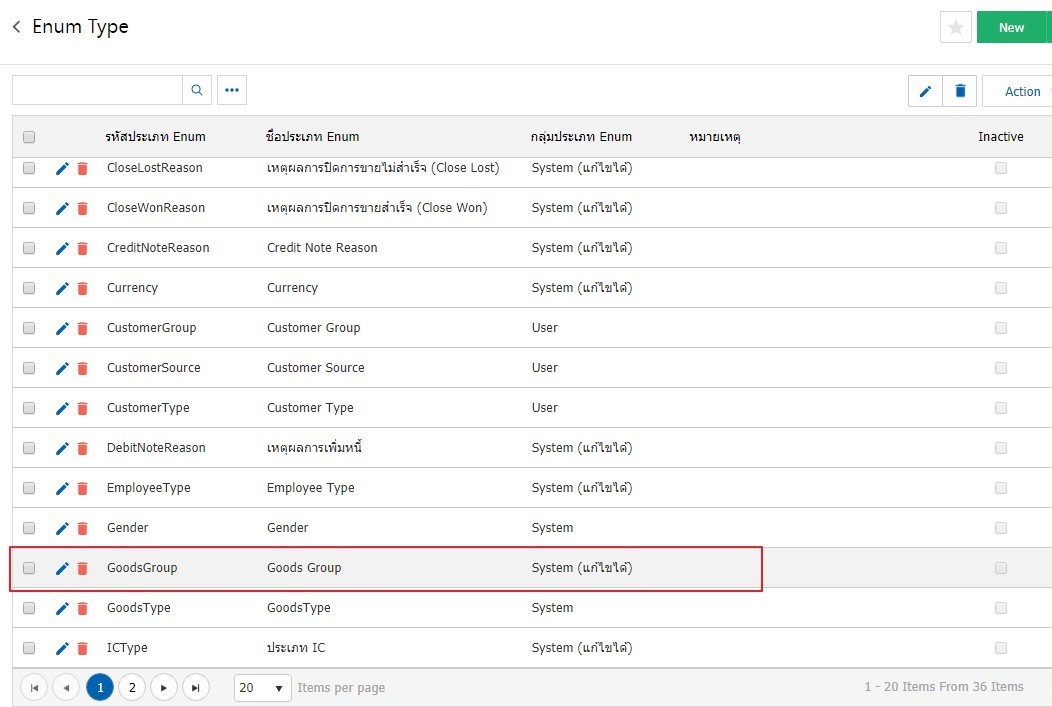Delete the CustomerSource row
The height and width of the screenshot is (707, 1052).
point(83,368)
